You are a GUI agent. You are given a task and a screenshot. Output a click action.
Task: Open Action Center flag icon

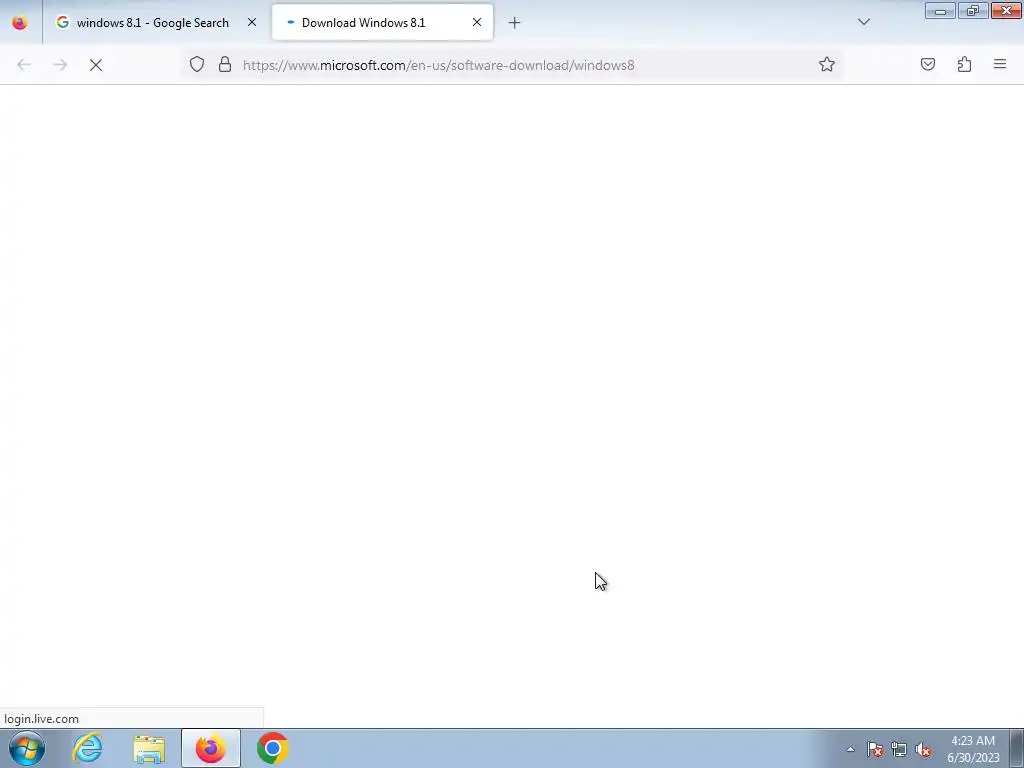(x=875, y=749)
